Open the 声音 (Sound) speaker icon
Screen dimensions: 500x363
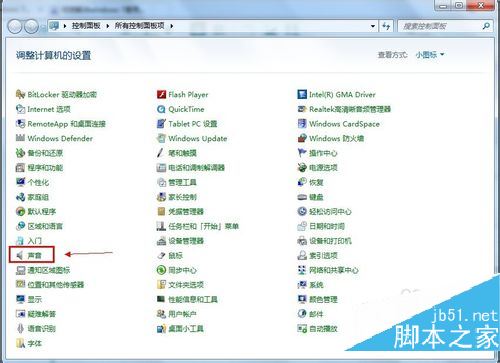pos(20,255)
